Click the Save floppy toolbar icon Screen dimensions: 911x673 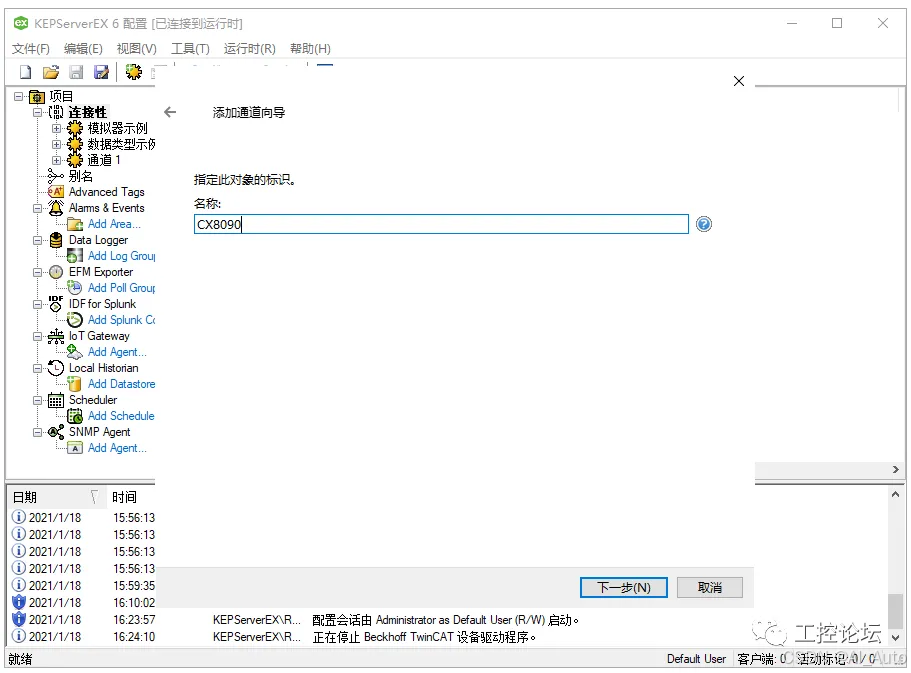(76, 72)
